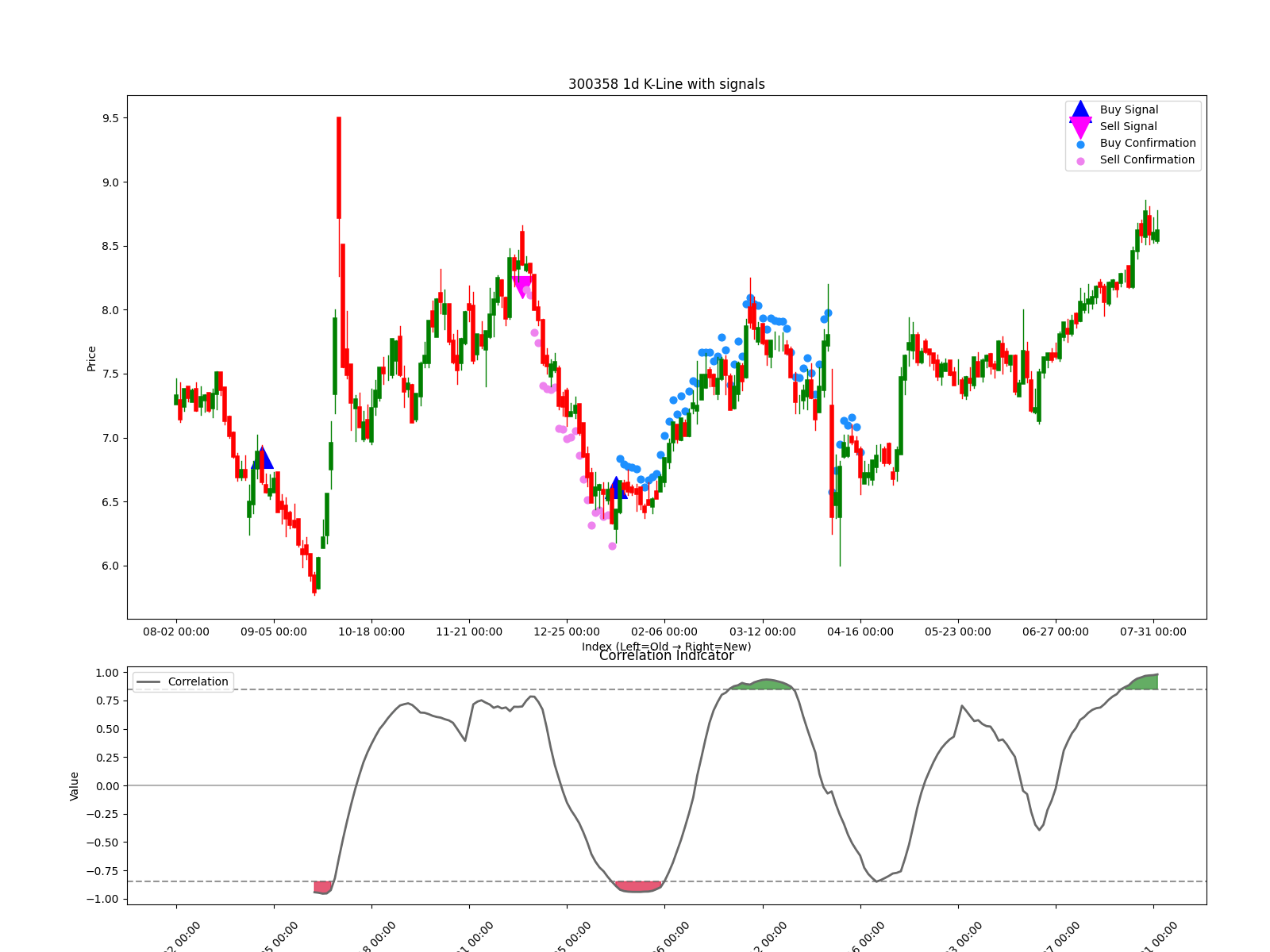This screenshot has width=1270, height=952.
Task: Click the 'Price' y-axis label
Action: coord(91,359)
